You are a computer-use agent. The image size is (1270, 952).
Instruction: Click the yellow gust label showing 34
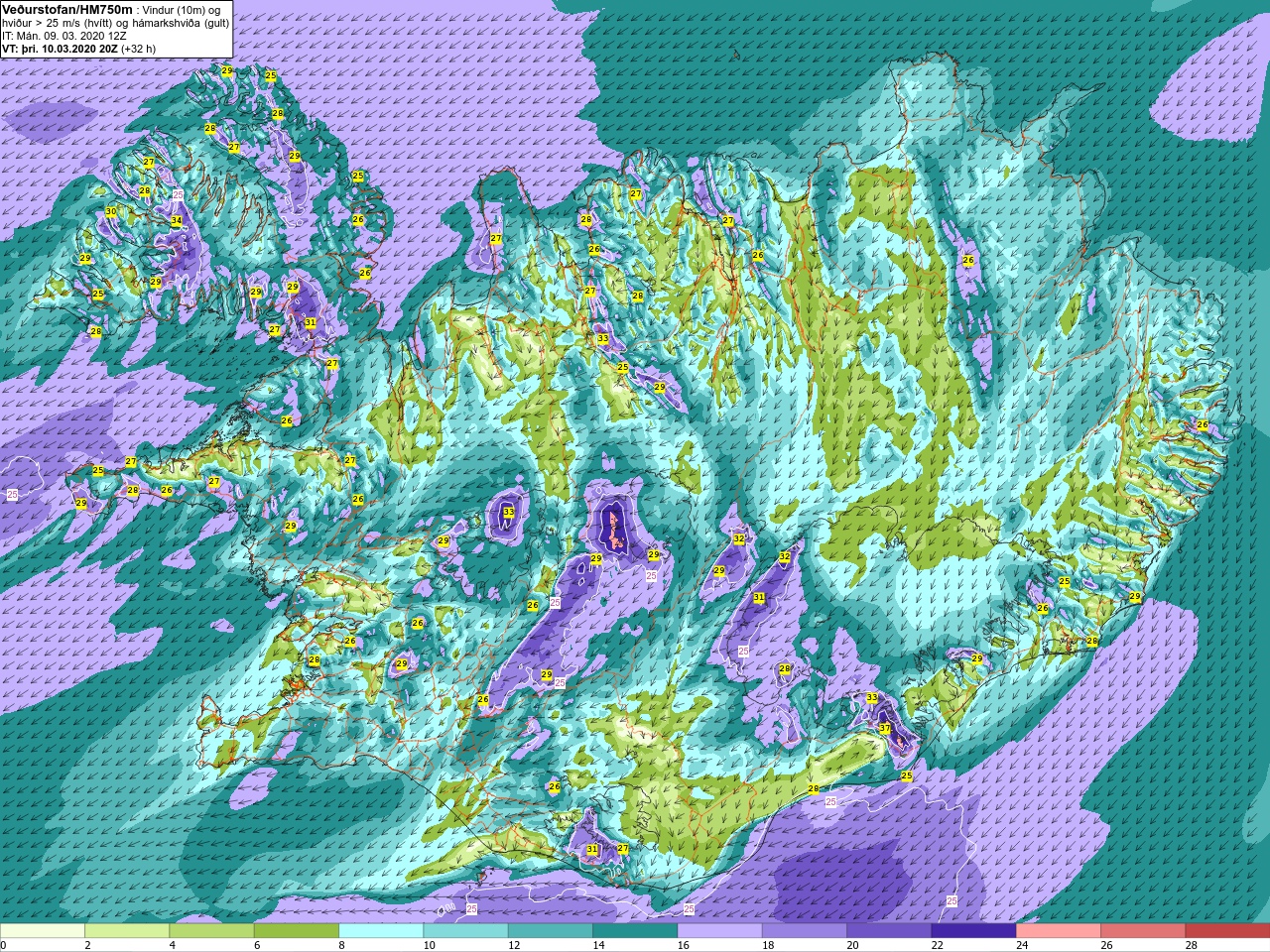pos(177,220)
